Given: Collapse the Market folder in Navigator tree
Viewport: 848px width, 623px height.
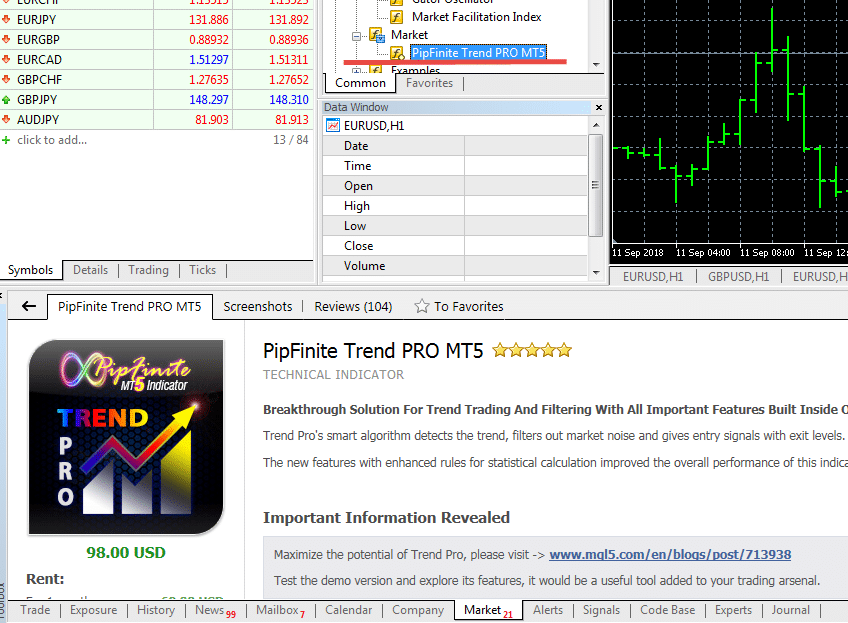Looking at the screenshot, I should click(x=357, y=35).
